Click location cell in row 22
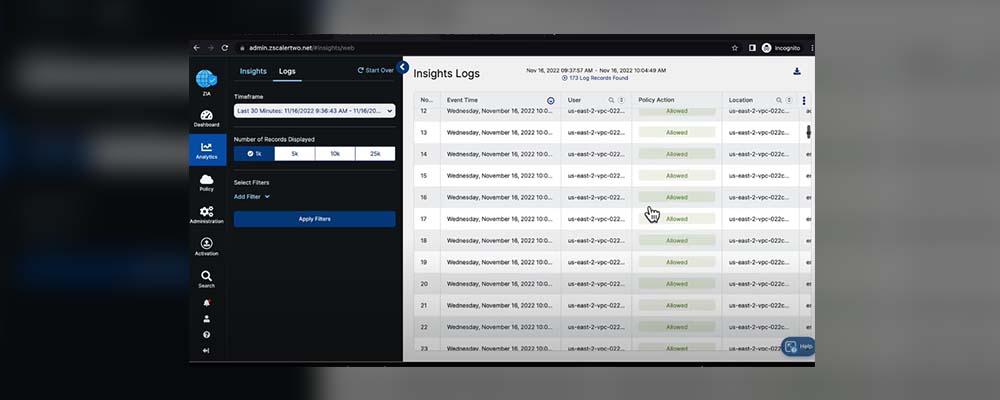 coord(759,327)
